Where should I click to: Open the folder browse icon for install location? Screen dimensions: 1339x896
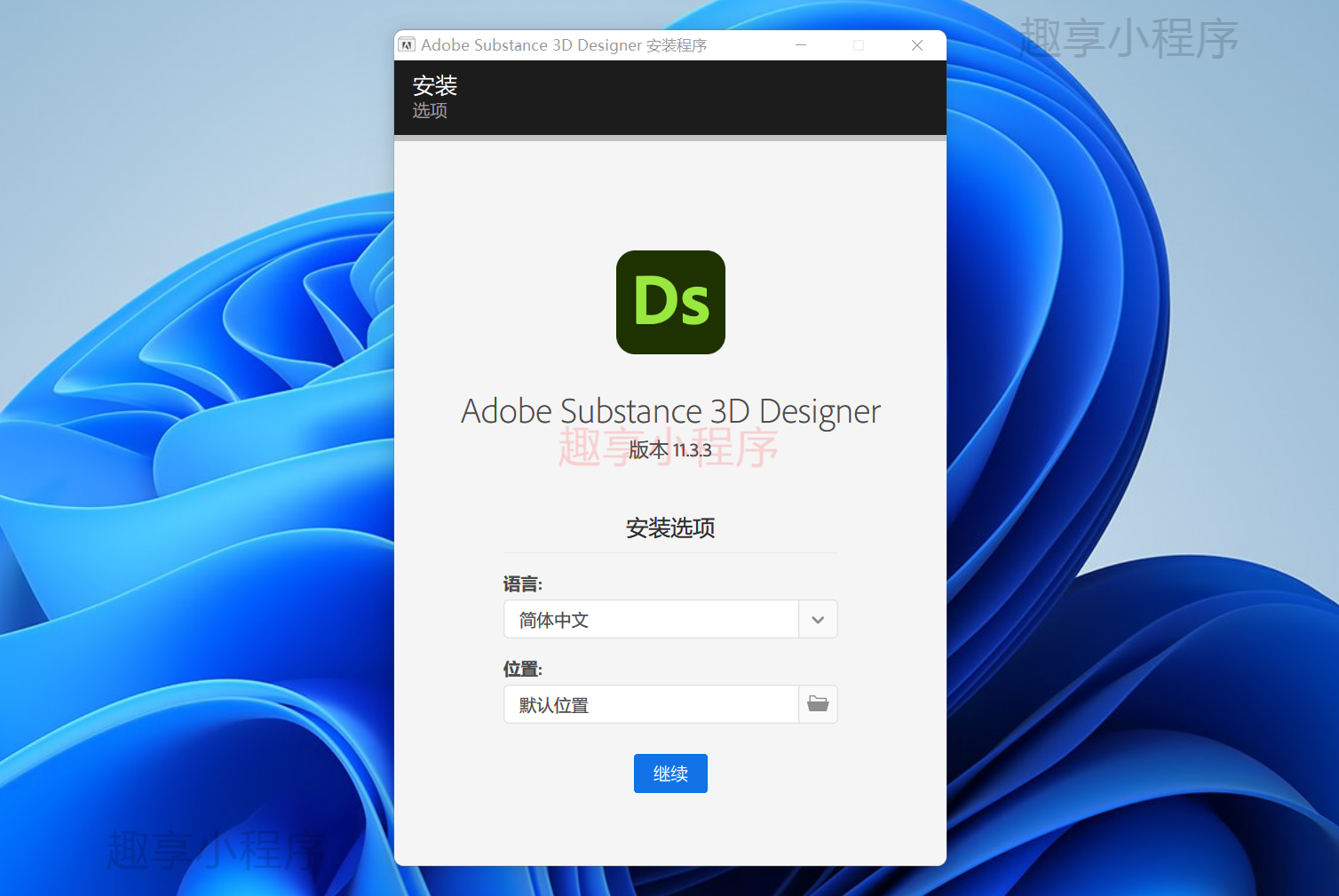tap(818, 704)
